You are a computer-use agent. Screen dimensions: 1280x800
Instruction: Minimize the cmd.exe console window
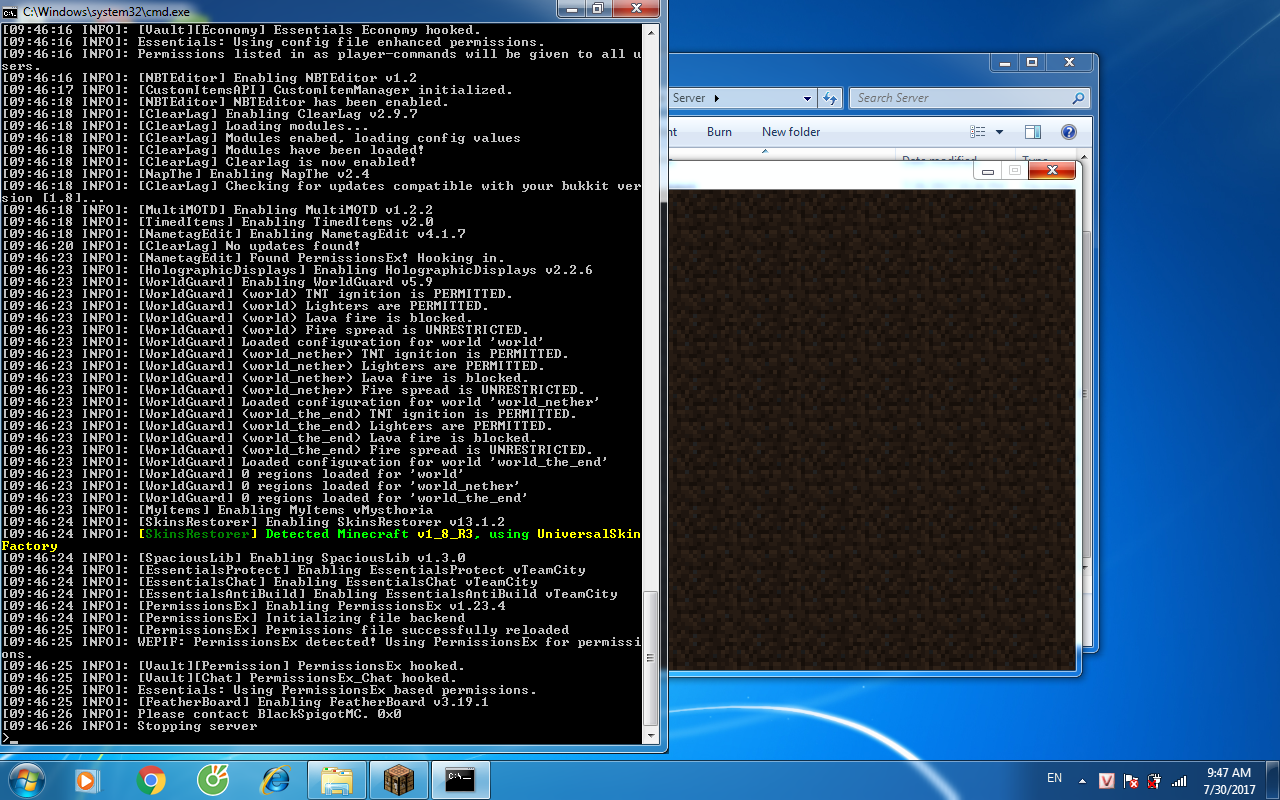pos(573,8)
